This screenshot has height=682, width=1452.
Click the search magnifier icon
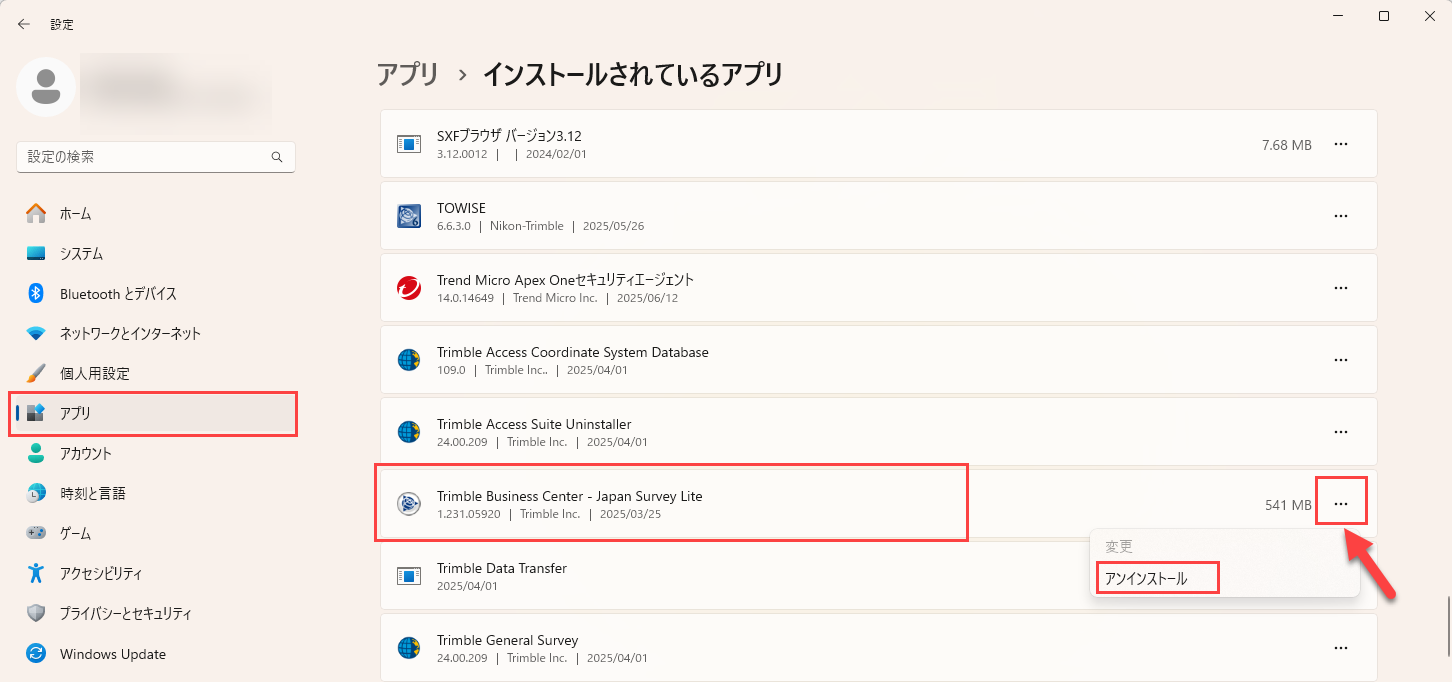pyautogui.click(x=277, y=157)
